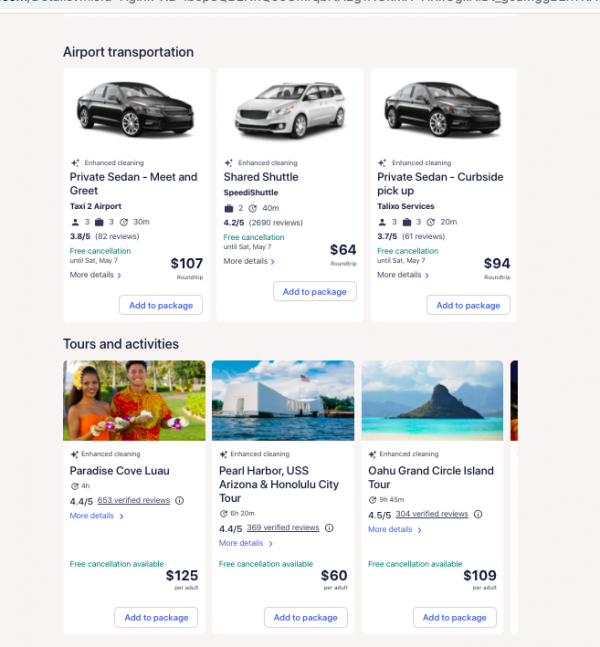Click info icon next to 304 verified reviews
600x647 pixels.
click(478, 514)
